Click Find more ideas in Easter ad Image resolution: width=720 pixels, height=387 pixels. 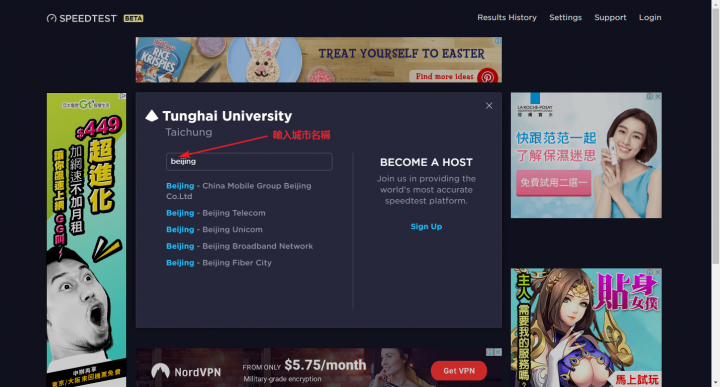tap(444, 76)
